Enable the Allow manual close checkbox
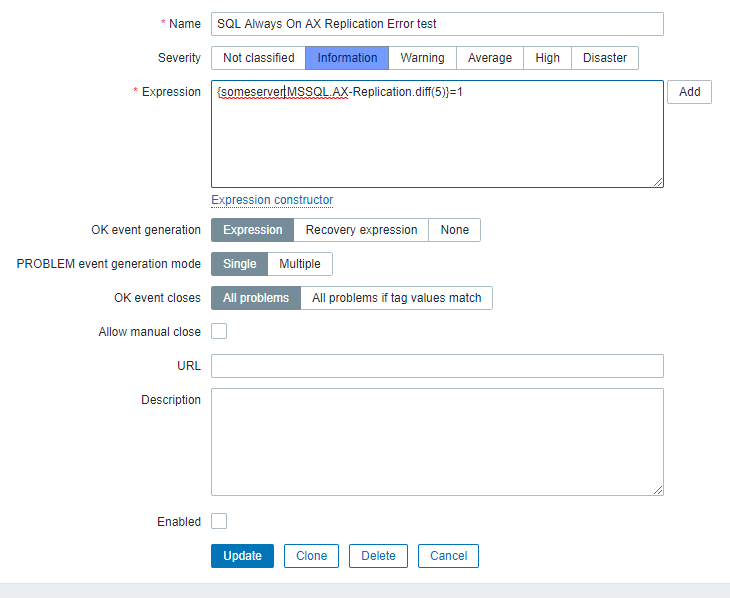This screenshot has width=730, height=598. (219, 331)
